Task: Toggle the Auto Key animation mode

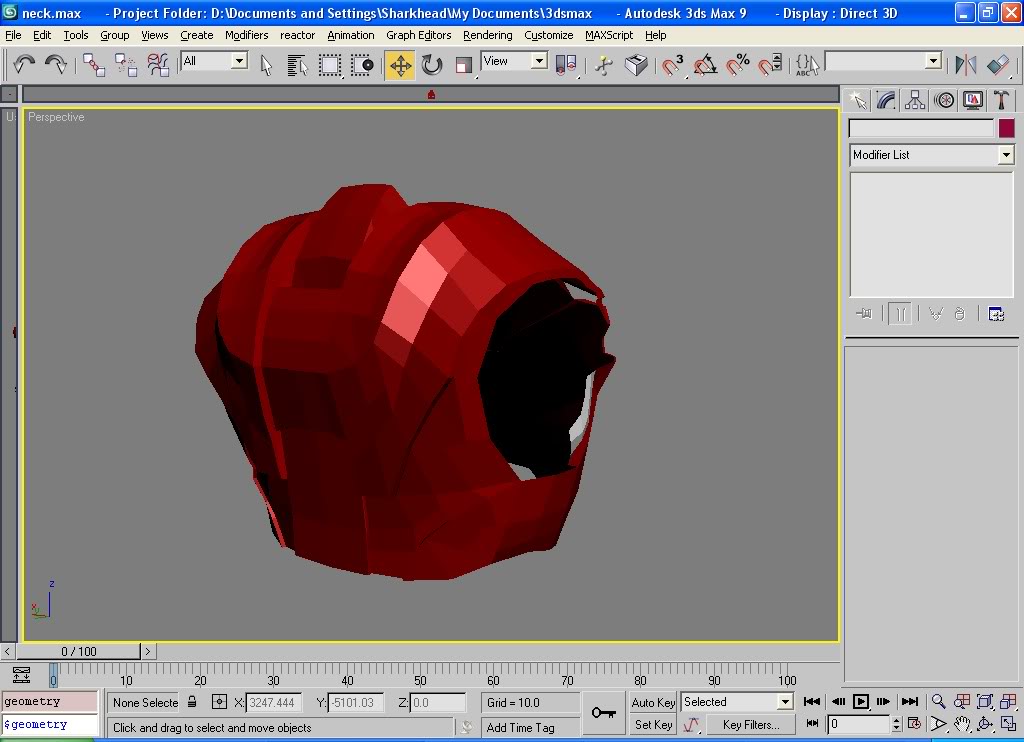Action: (653, 702)
